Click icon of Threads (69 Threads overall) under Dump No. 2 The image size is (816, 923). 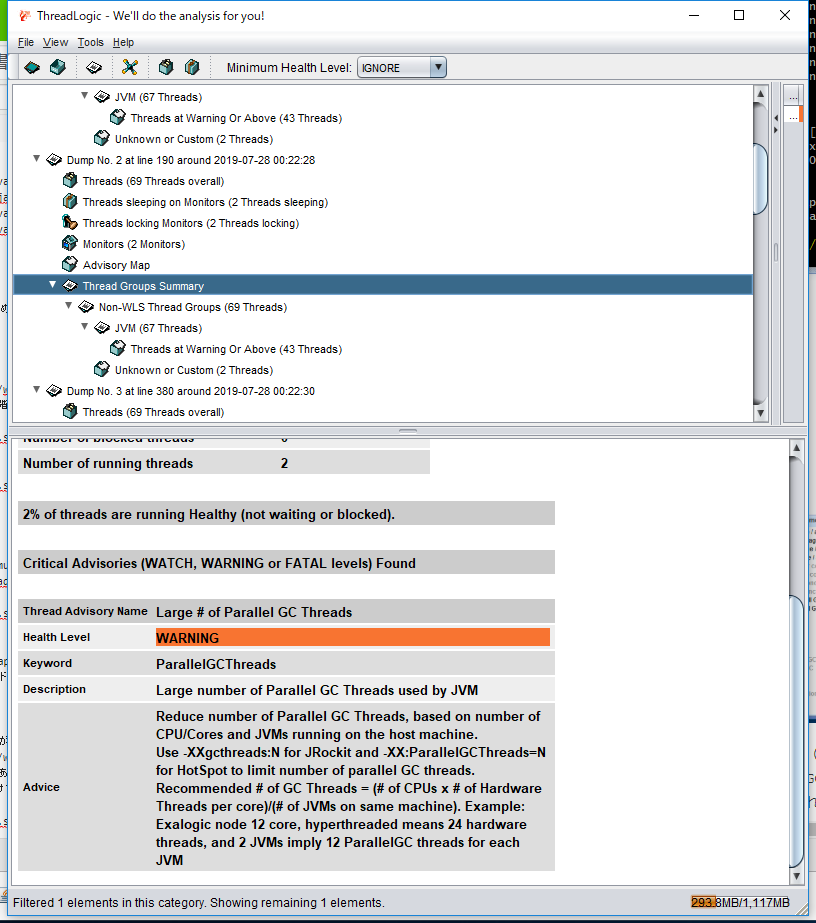pyautogui.click(x=70, y=181)
